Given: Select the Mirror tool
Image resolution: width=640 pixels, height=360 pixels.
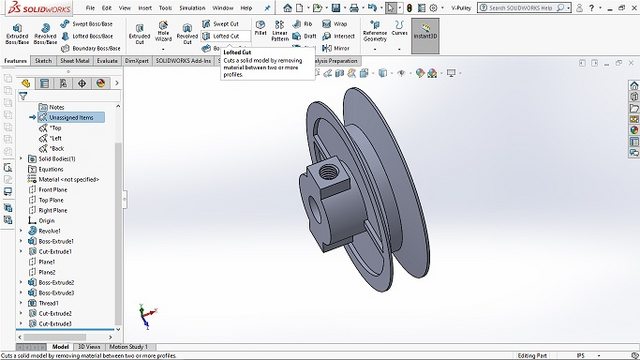Looking at the screenshot, I should pos(336,49).
